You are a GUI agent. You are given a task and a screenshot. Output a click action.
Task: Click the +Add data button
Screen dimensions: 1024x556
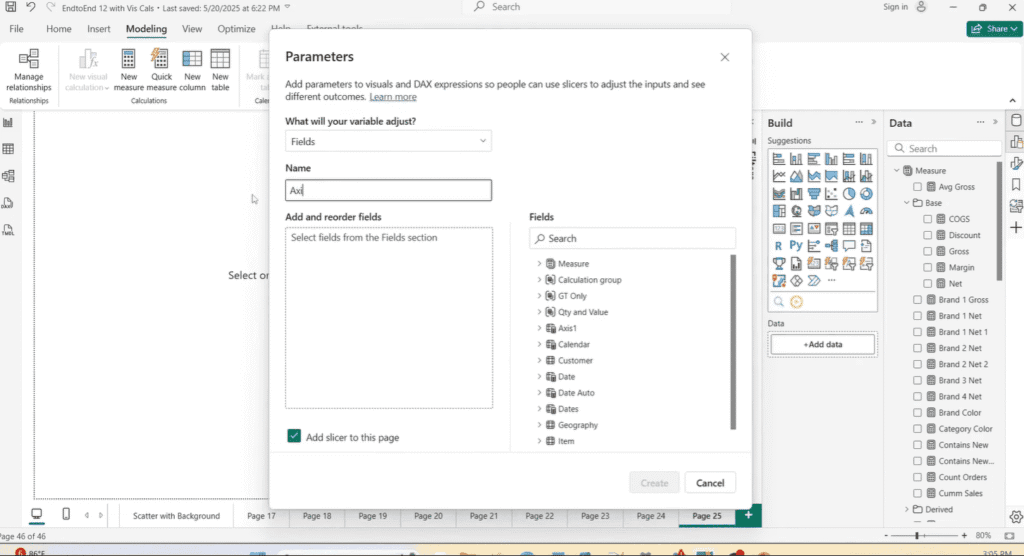822,344
